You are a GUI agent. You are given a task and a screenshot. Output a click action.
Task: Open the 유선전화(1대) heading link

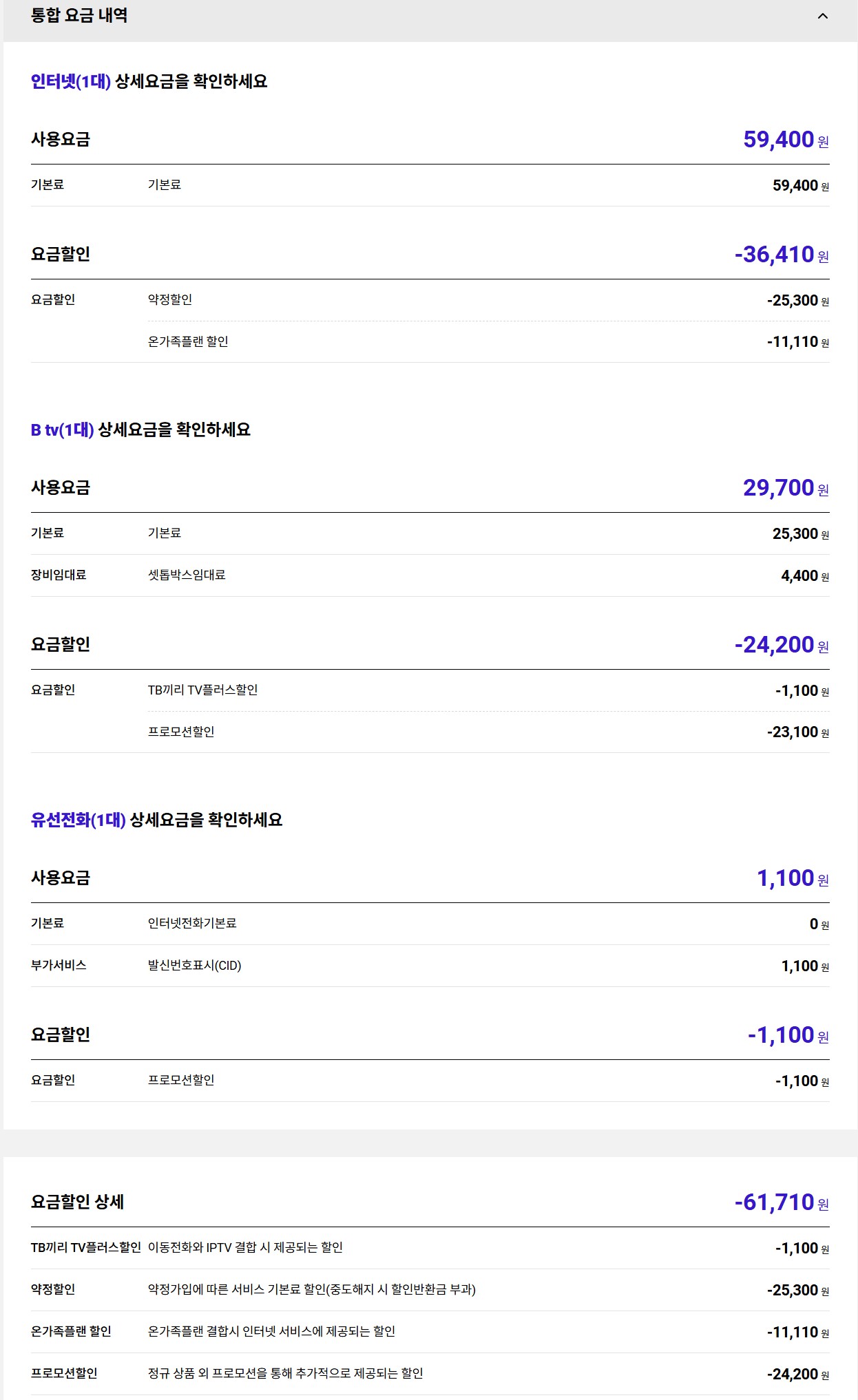click(79, 820)
